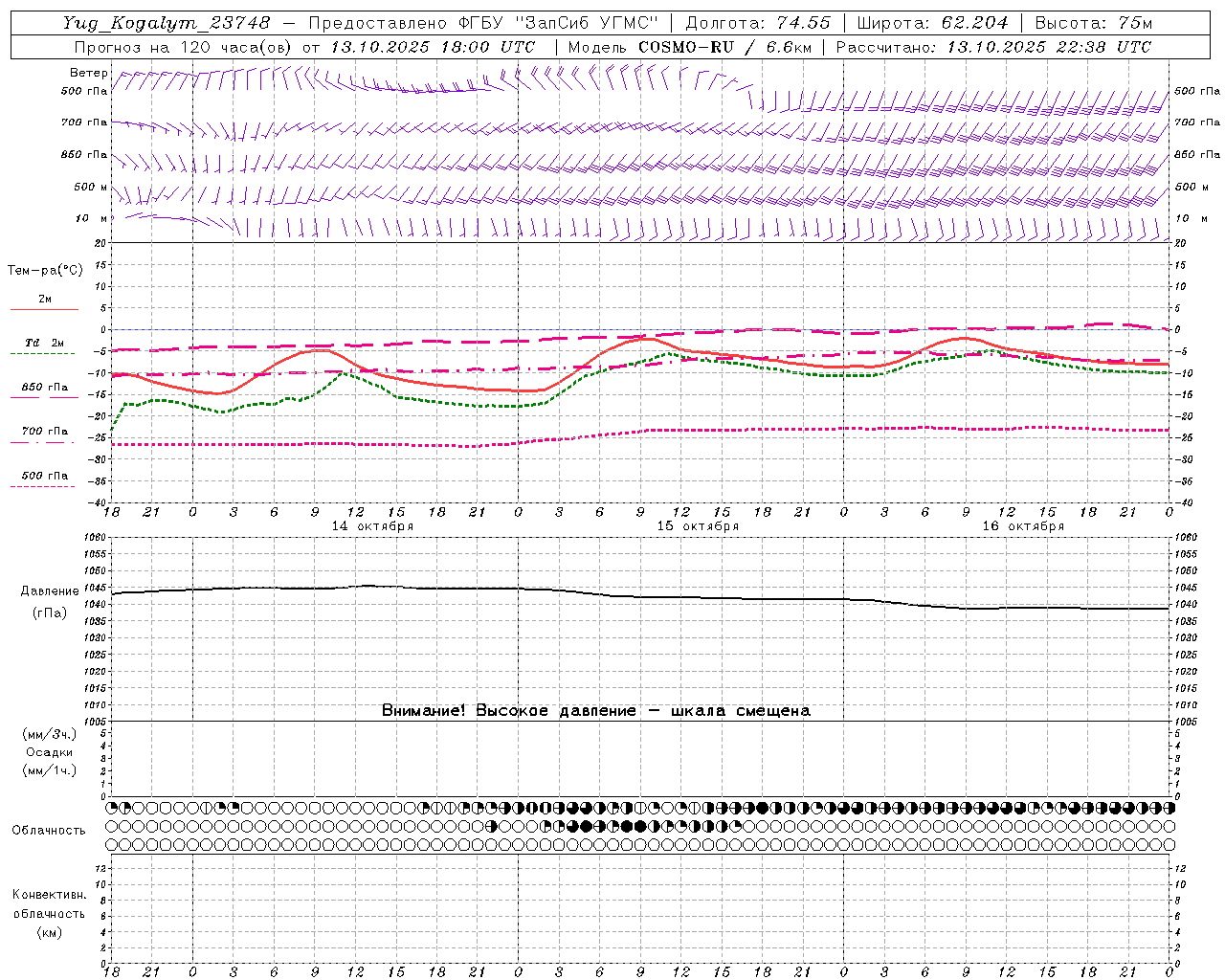1225x980 pixels.
Task: Click the (мм/1ч.) precipitation unit label
Action: 50,770
